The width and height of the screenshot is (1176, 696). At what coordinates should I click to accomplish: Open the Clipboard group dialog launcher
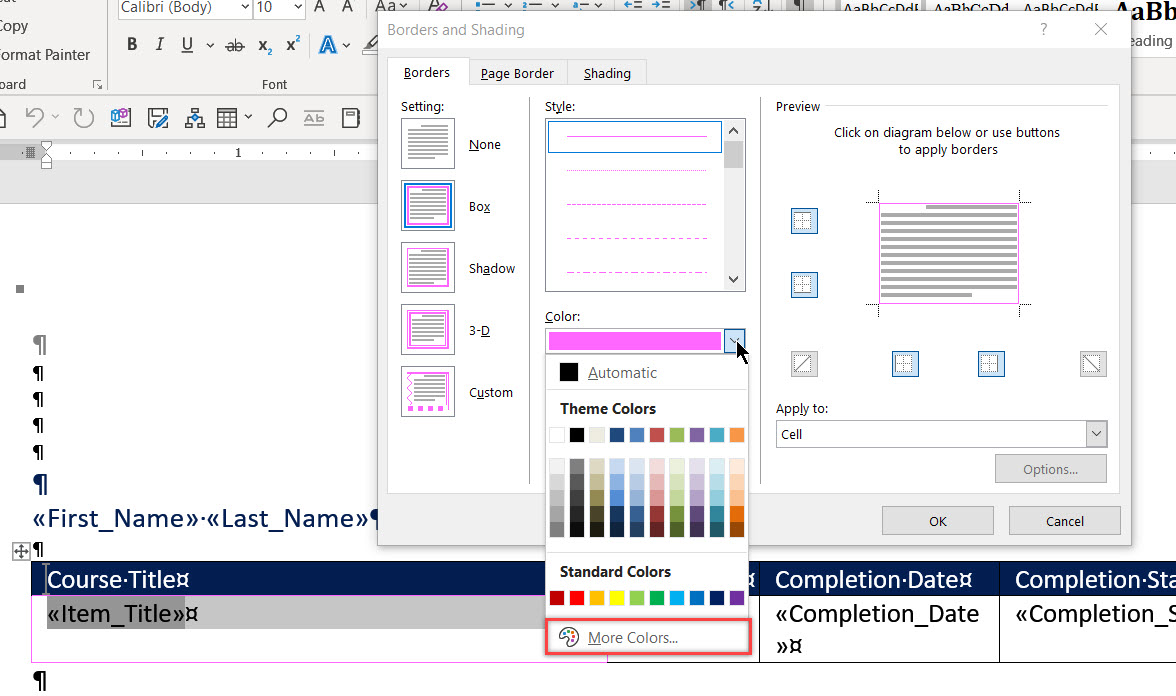98,85
